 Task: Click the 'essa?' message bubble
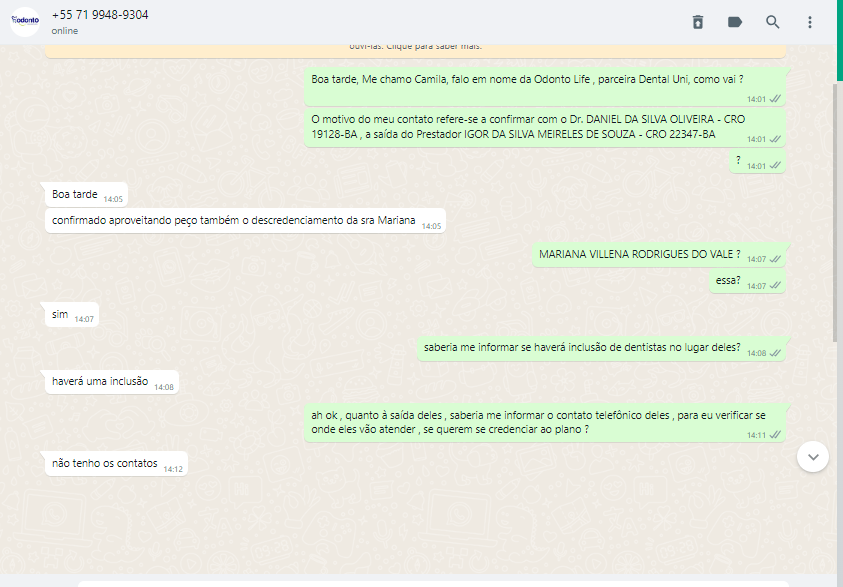pyautogui.click(x=747, y=282)
